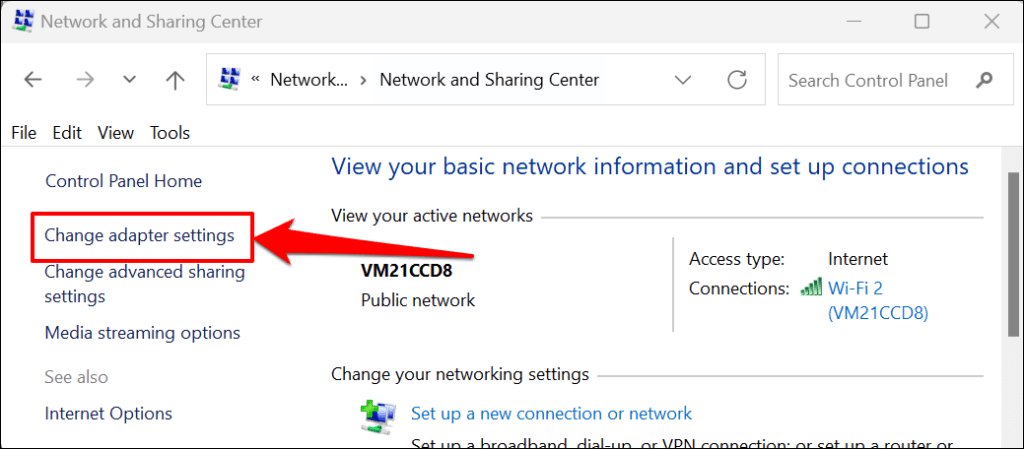
Task: Refresh the Network and Sharing Center page
Action: [x=737, y=80]
